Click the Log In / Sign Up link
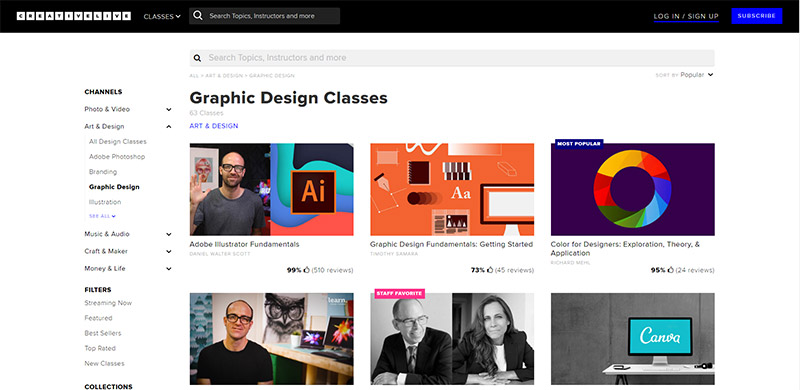The image size is (800, 390). [686, 16]
